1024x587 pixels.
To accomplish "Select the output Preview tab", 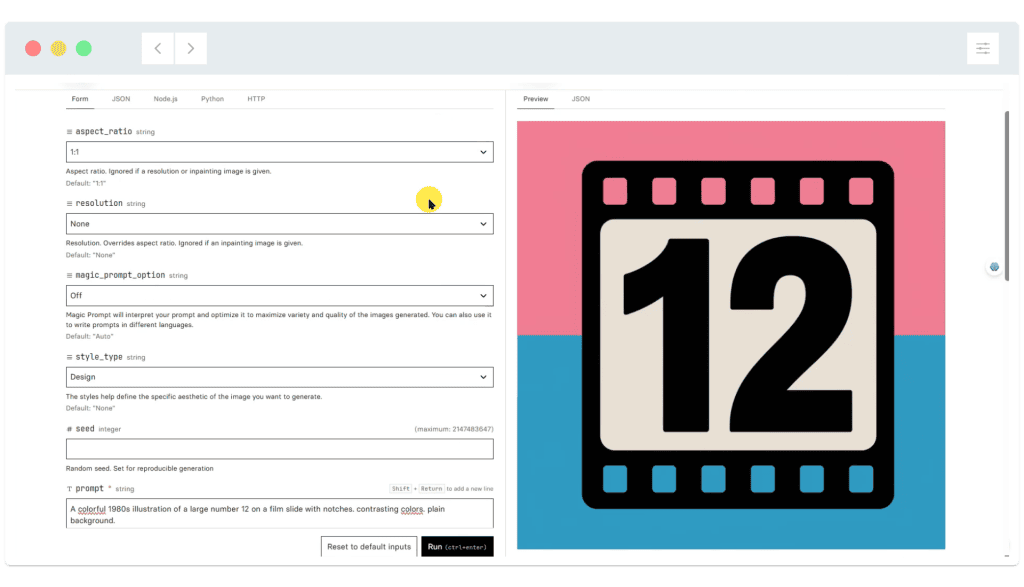I will coord(536,99).
